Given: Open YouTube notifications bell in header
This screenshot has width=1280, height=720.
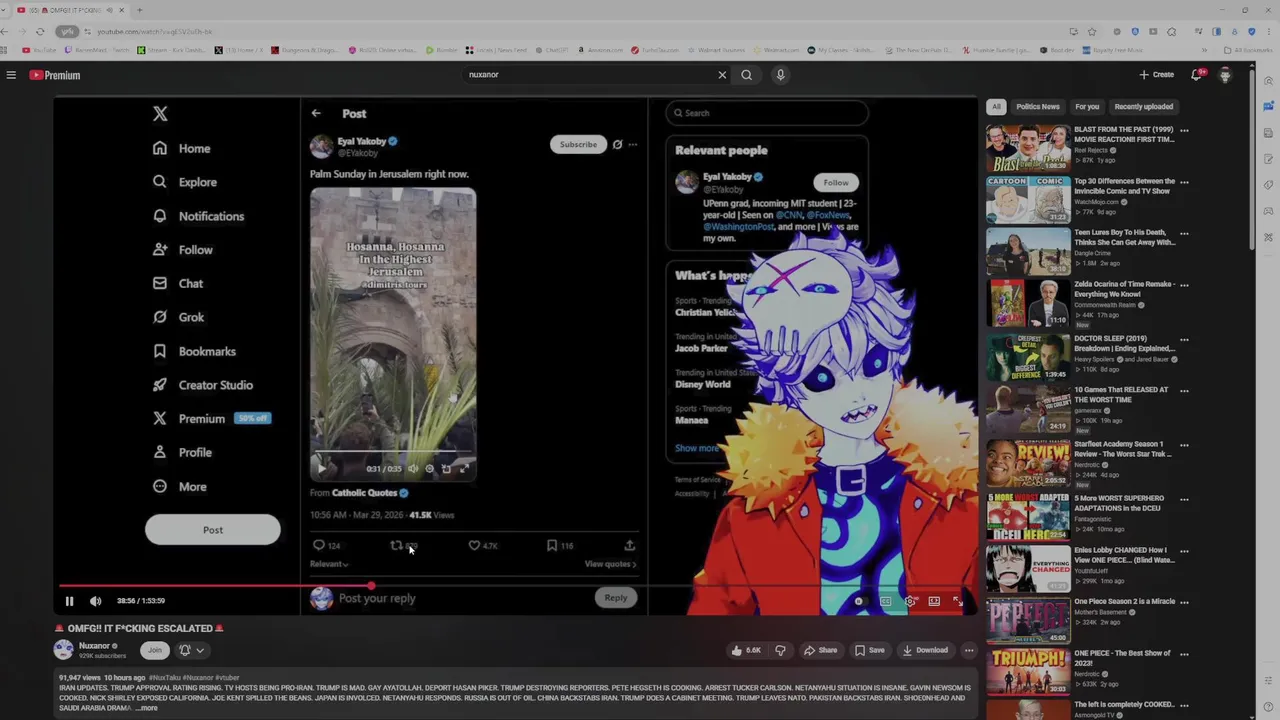Looking at the screenshot, I should point(1197,75).
